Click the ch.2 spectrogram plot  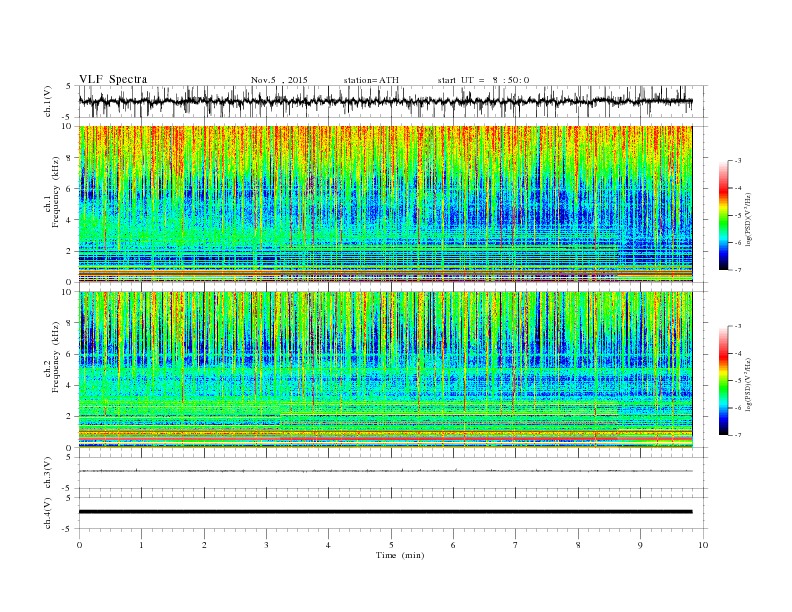(x=385, y=370)
